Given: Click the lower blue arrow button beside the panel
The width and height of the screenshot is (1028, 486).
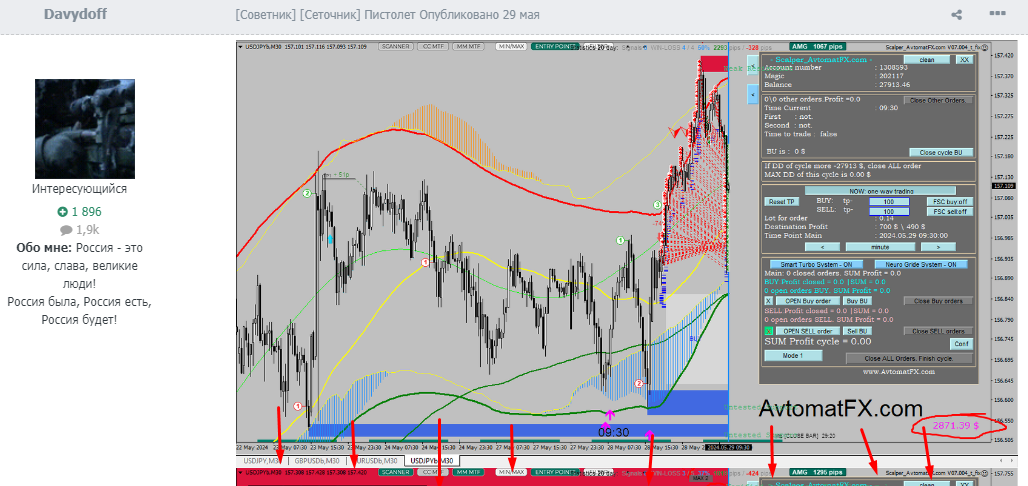Looking at the screenshot, I should tap(753, 95).
